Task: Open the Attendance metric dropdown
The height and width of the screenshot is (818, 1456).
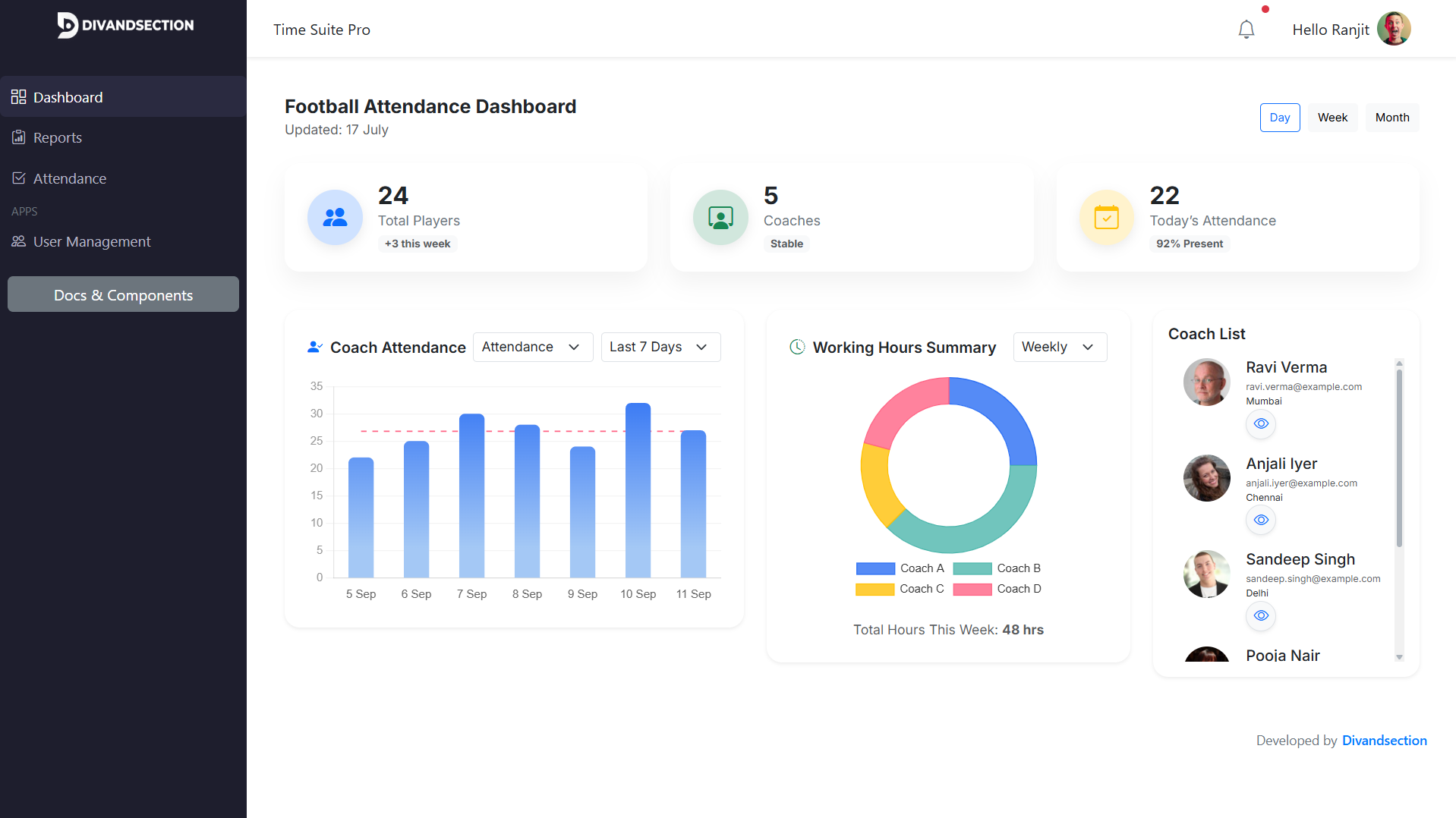Action: click(532, 347)
